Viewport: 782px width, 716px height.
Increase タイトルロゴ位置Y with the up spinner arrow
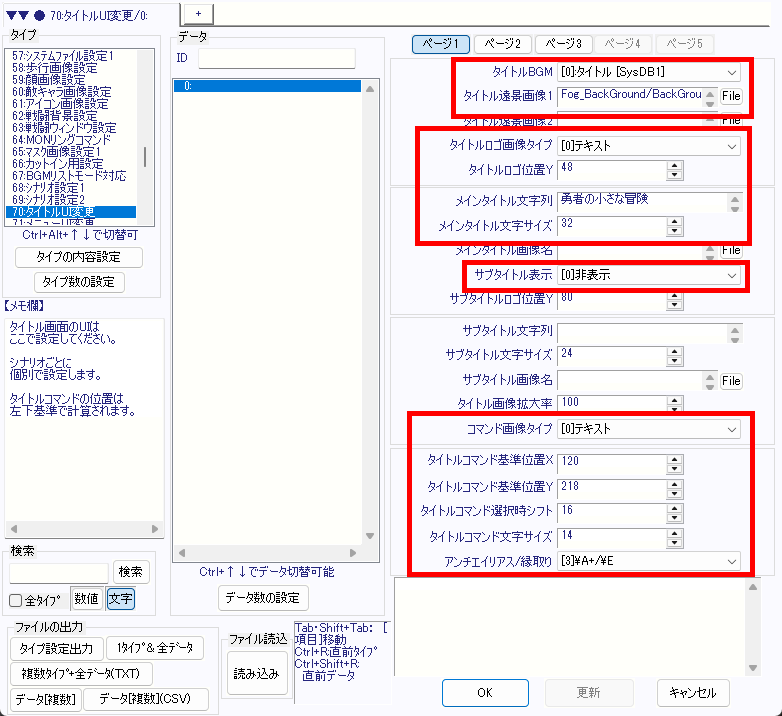pyautogui.click(x=674, y=165)
